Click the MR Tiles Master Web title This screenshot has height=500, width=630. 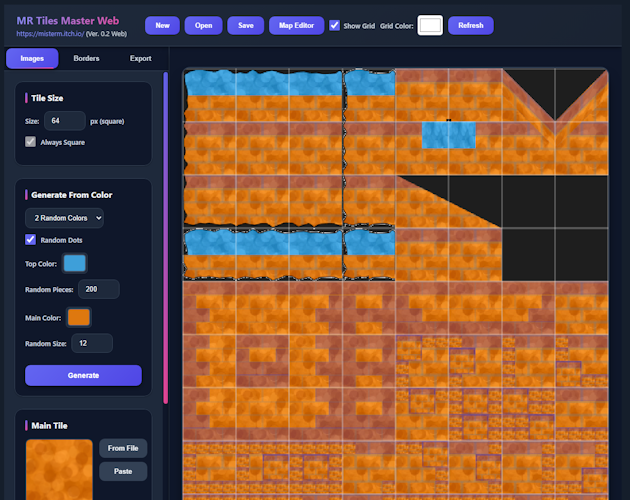point(68,21)
